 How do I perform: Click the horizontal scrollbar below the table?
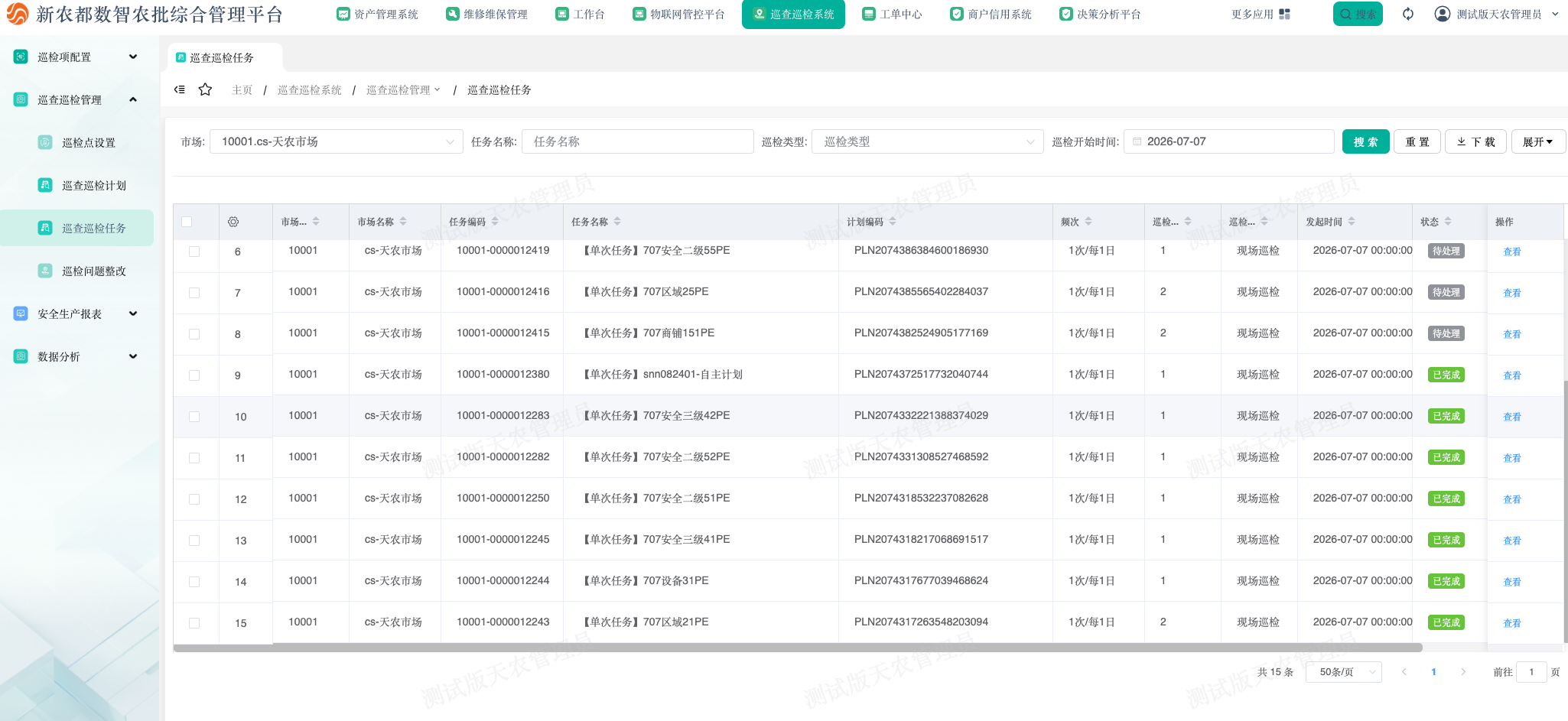point(797,648)
